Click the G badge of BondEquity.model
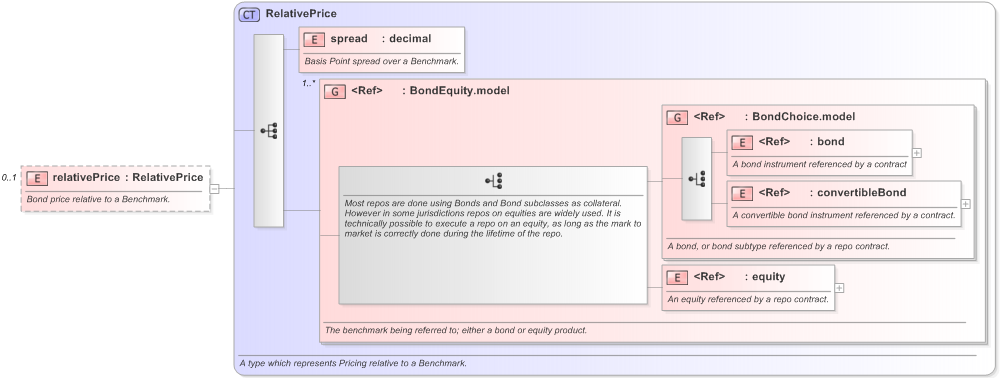 pos(335,91)
